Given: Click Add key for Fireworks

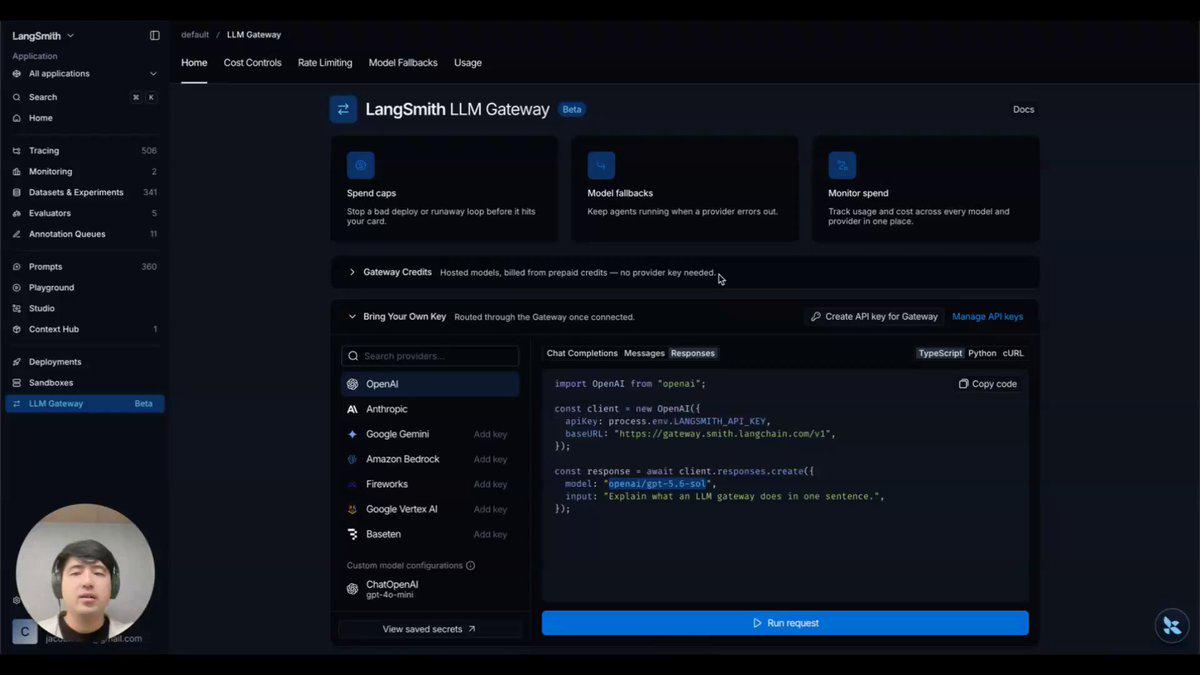Looking at the screenshot, I should pos(490,484).
